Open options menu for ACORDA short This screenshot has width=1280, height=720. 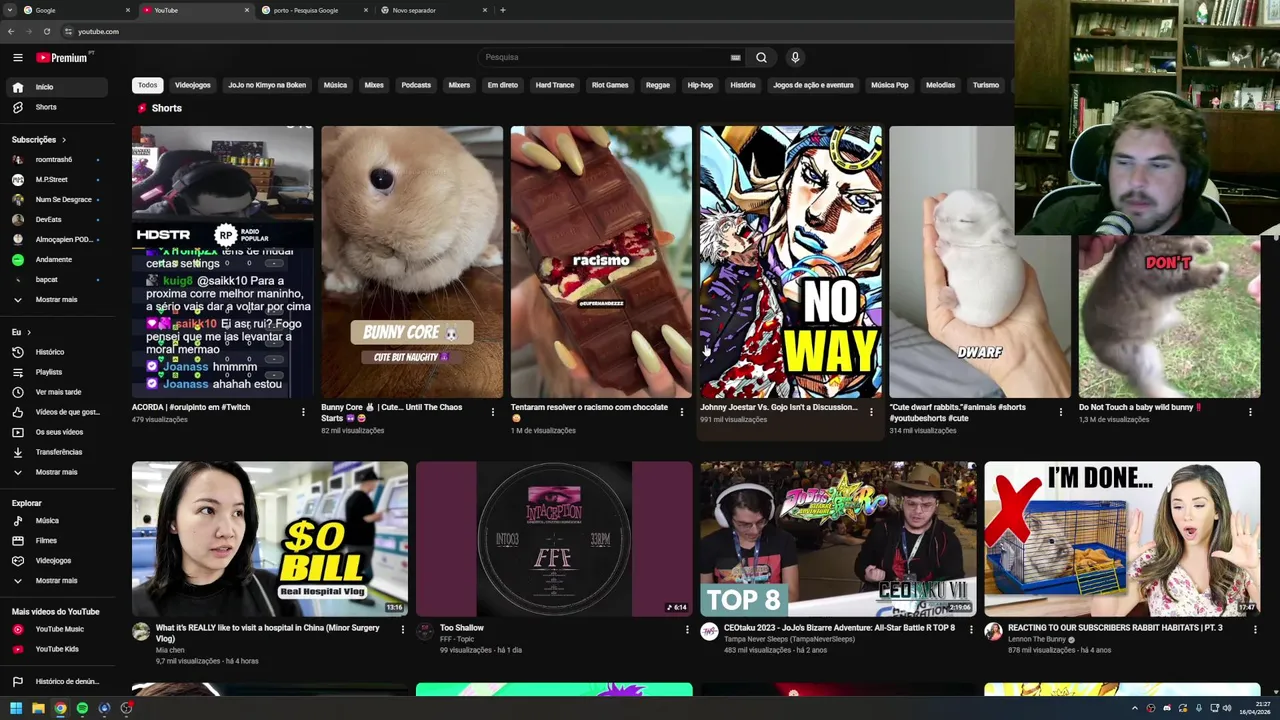tap(303, 411)
